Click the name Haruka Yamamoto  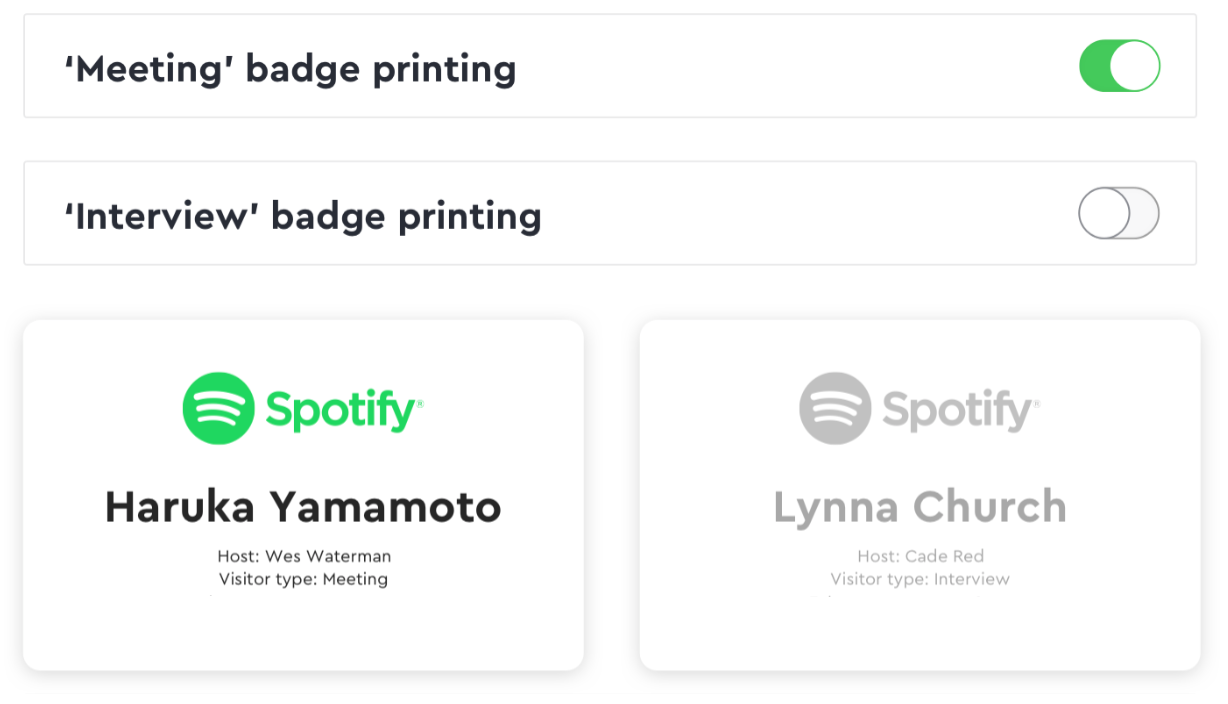point(304,507)
